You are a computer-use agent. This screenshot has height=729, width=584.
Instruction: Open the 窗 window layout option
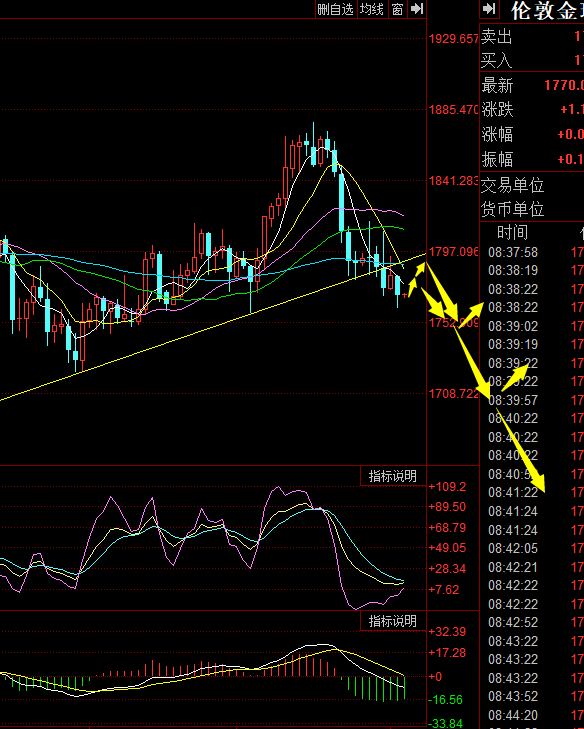(398, 9)
